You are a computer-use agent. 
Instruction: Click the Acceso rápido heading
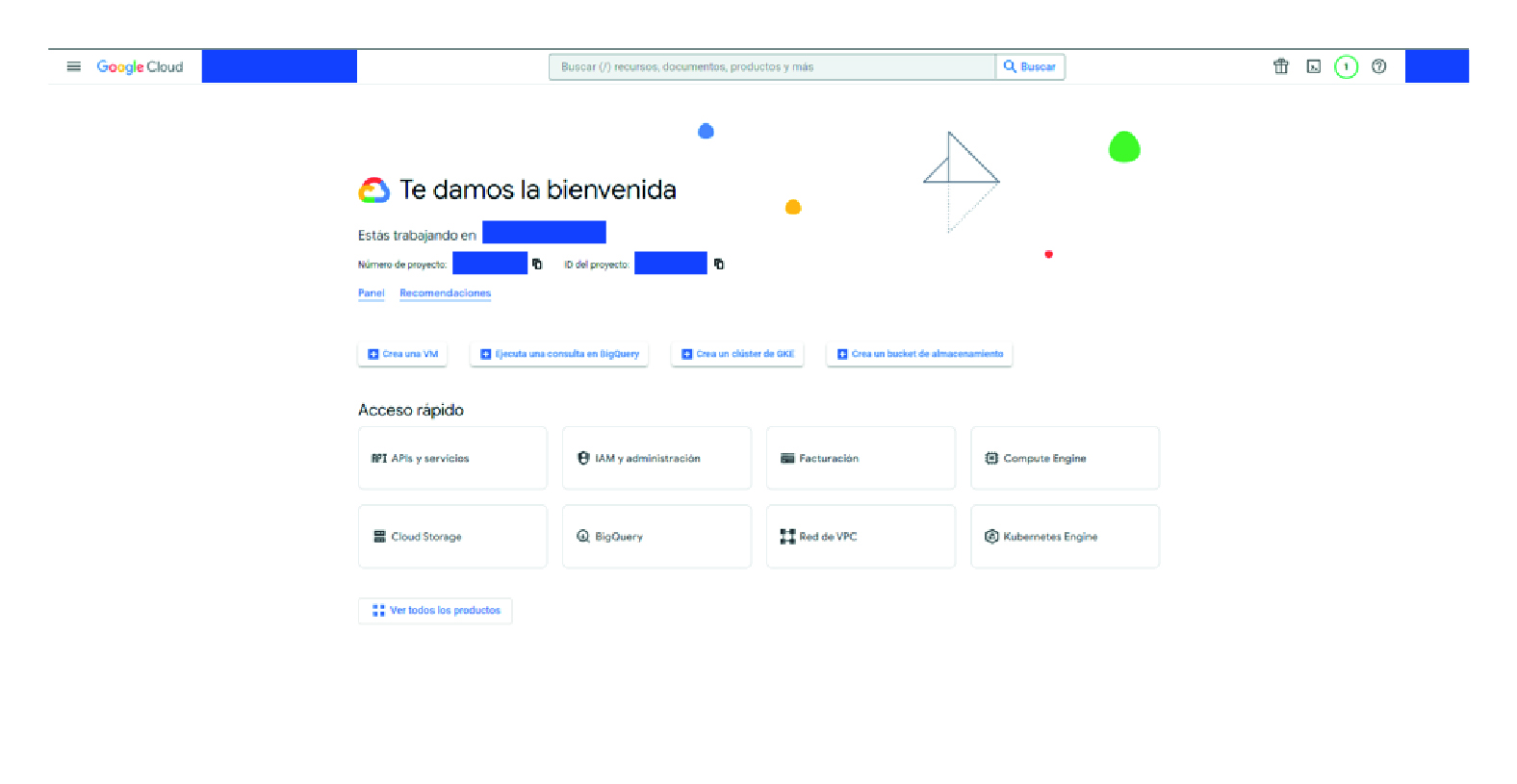point(411,410)
